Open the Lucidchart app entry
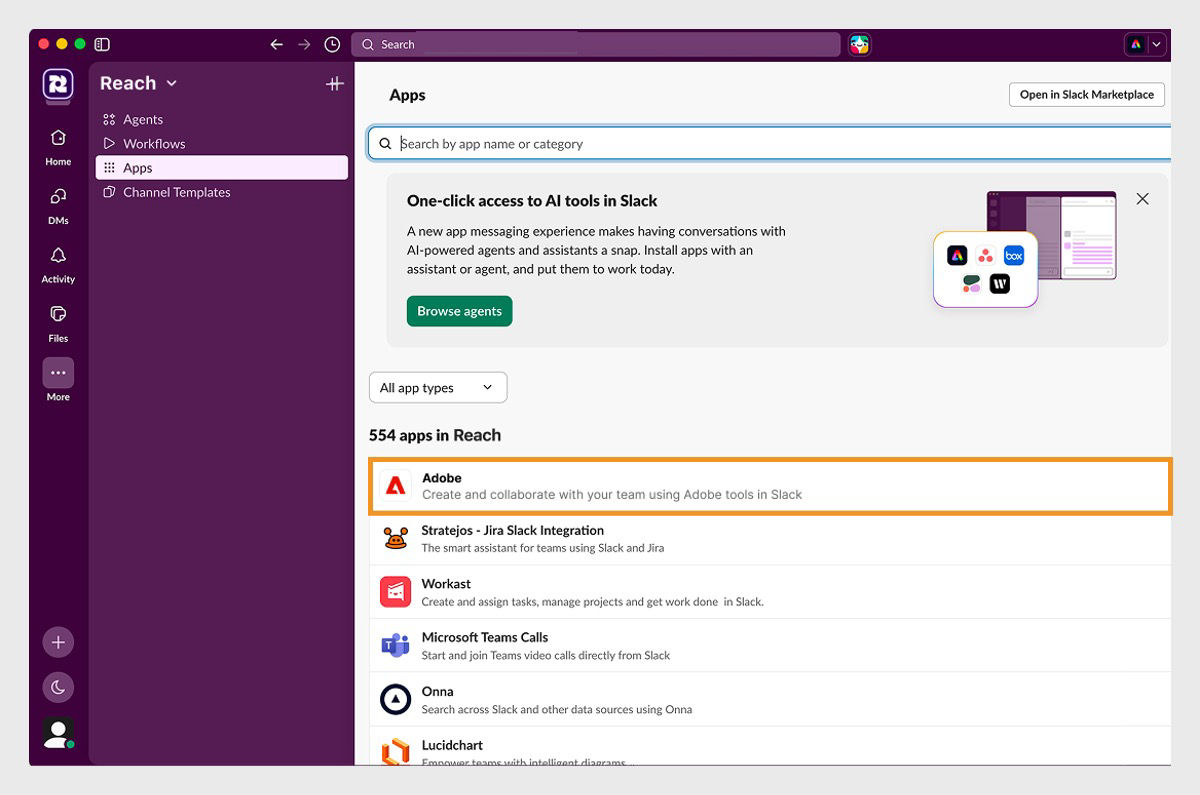 [770, 747]
